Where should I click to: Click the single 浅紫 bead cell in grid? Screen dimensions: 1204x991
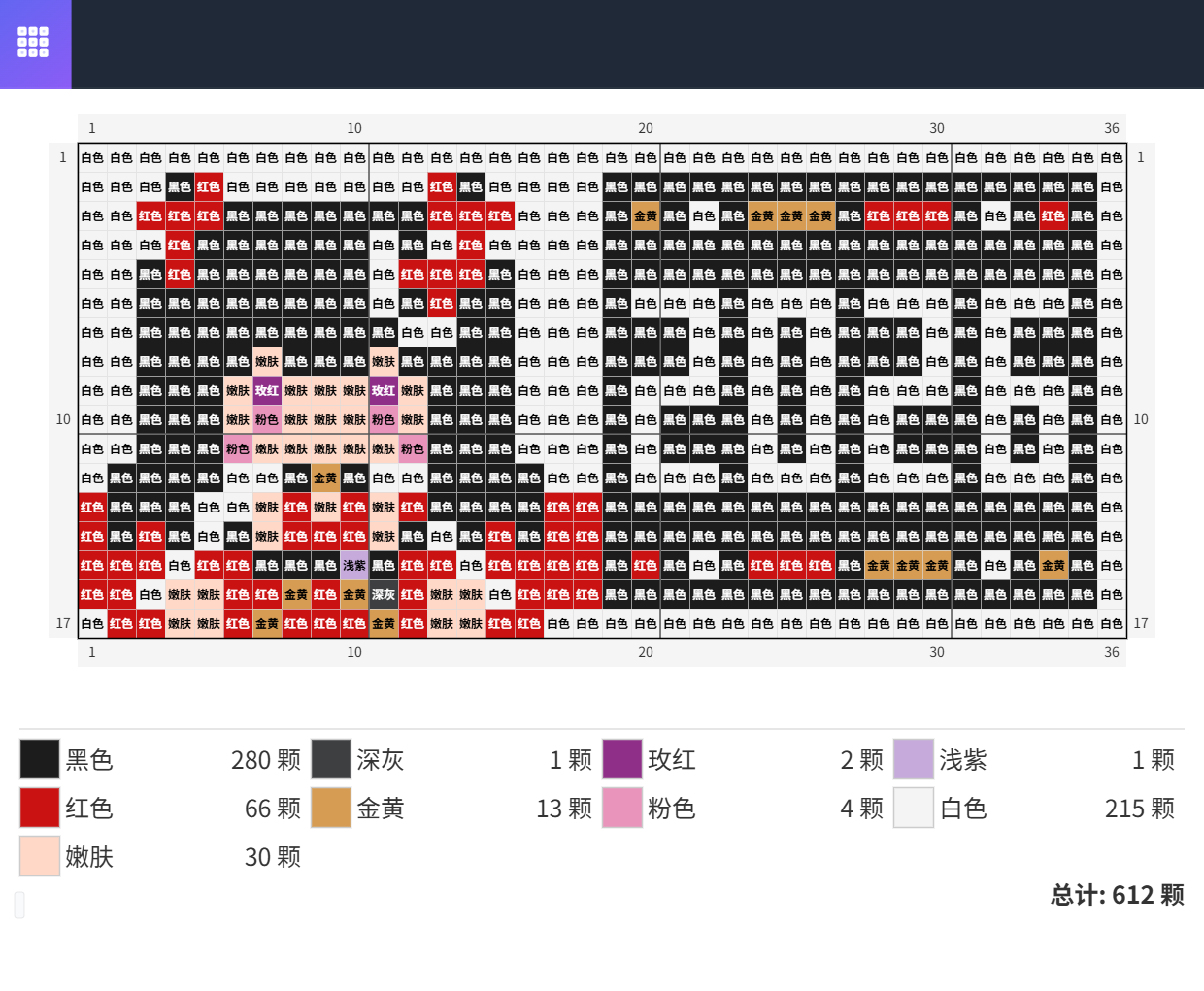coord(354,565)
